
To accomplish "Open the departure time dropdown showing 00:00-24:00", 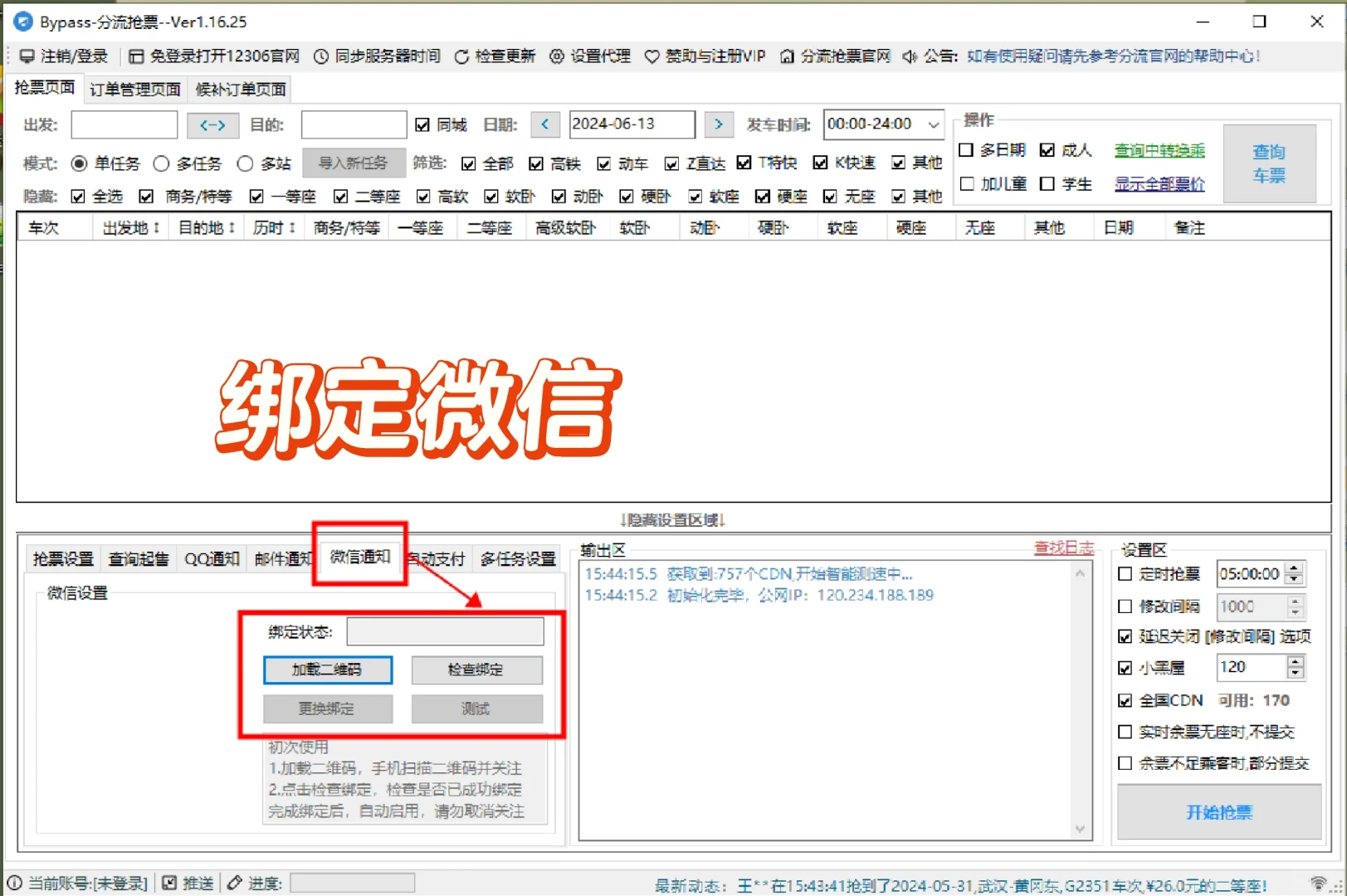I will 934,124.
